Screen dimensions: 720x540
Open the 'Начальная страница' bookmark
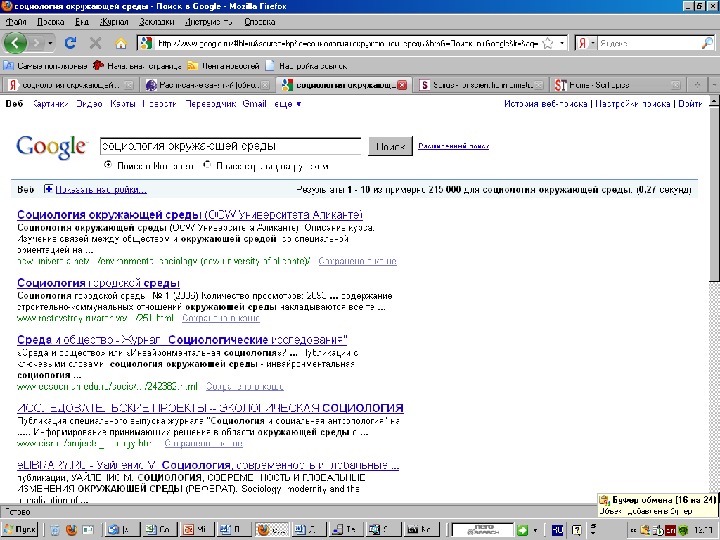tap(137, 66)
